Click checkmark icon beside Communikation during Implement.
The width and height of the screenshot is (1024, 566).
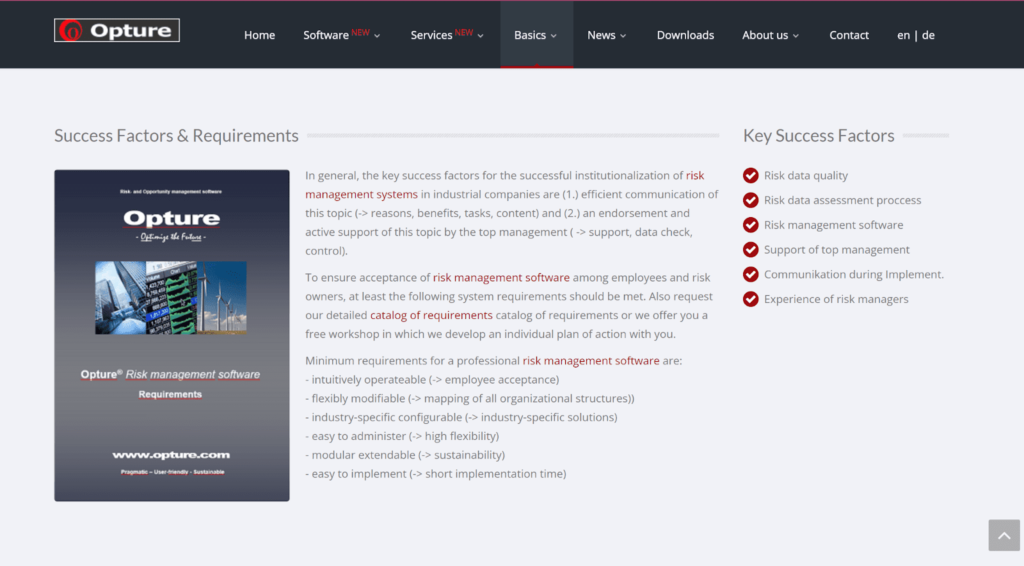[x=750, y=275]
